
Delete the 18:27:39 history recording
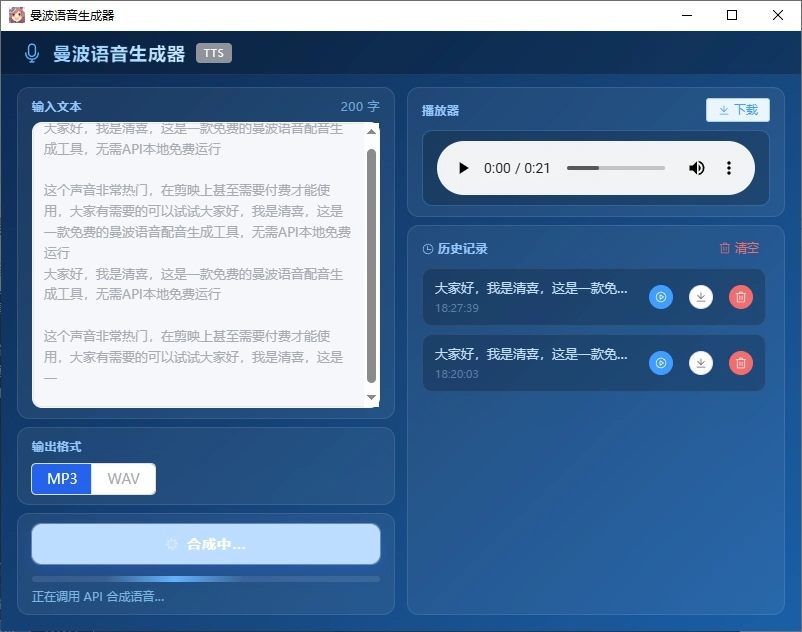[x=741, y=297]
